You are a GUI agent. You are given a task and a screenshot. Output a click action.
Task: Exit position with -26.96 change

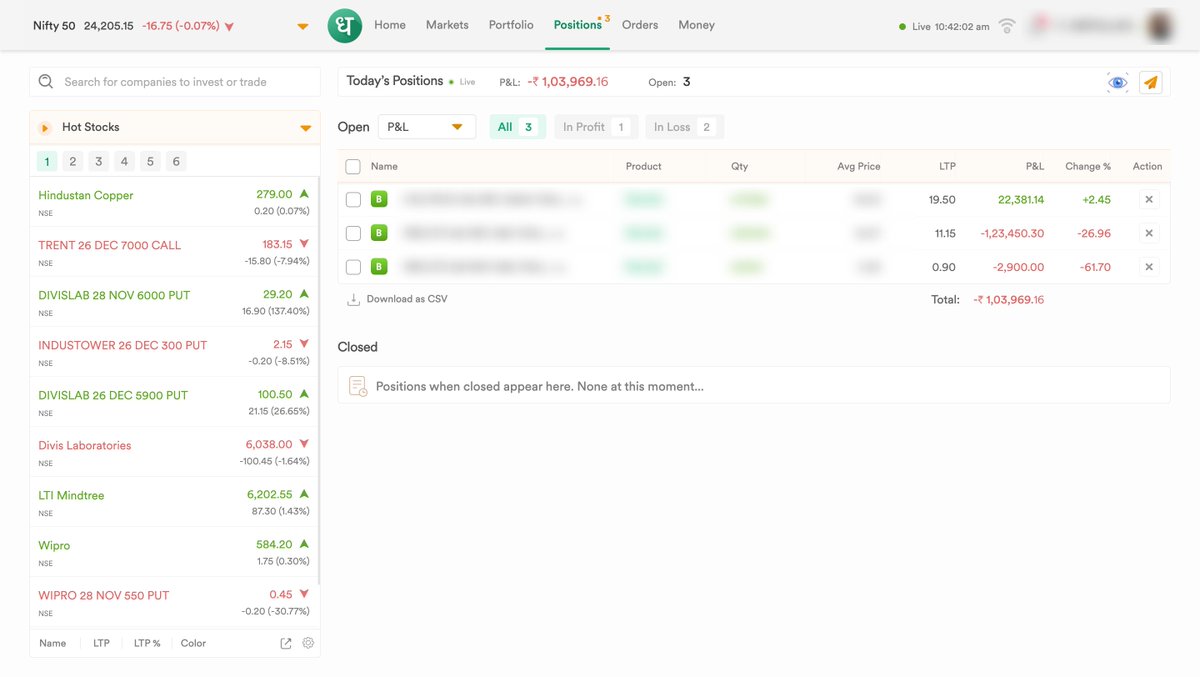tap(1149, 233)
